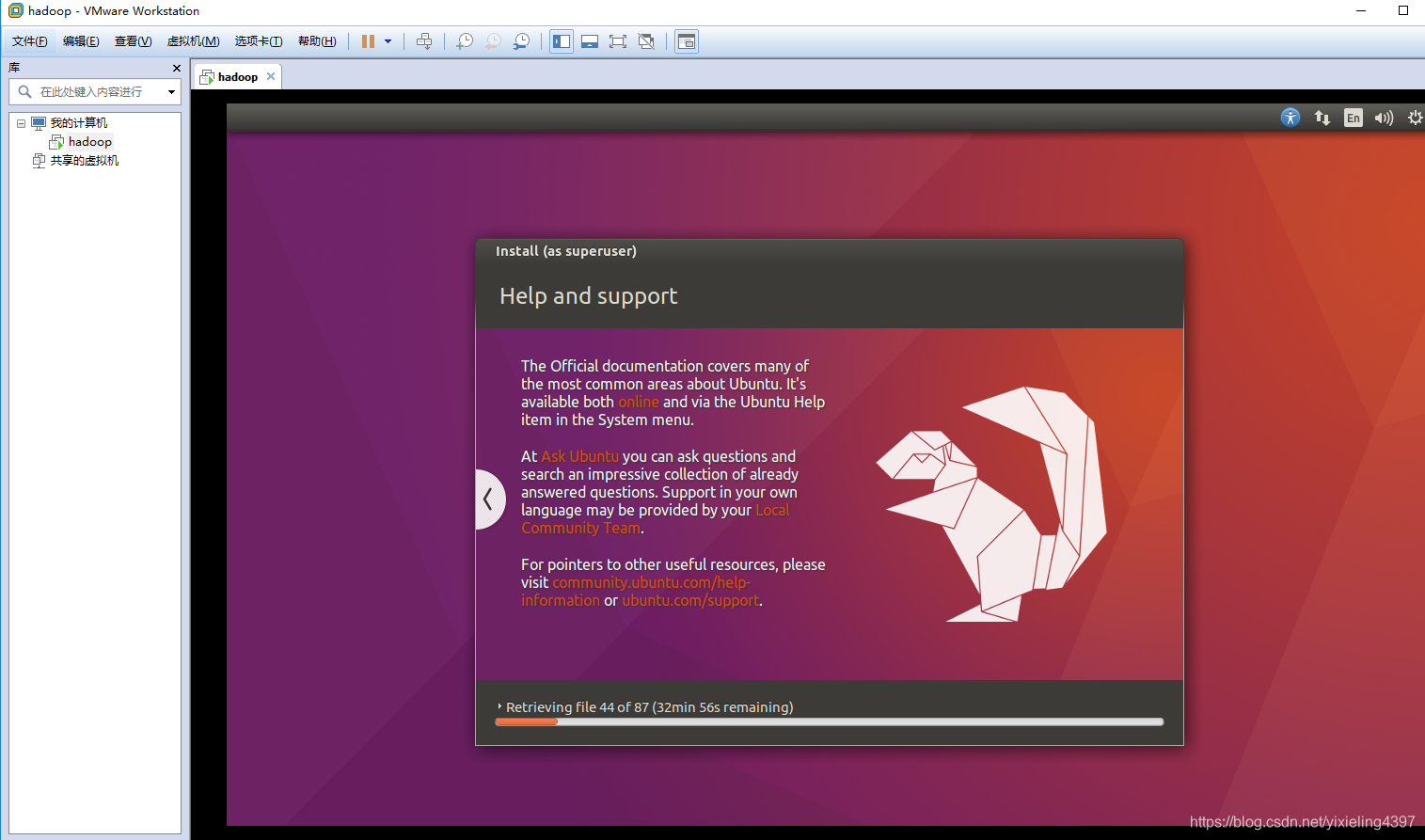Select the hadoop VM in the library
Viewport: 1425px width, 840px height.
coord(89,142)
